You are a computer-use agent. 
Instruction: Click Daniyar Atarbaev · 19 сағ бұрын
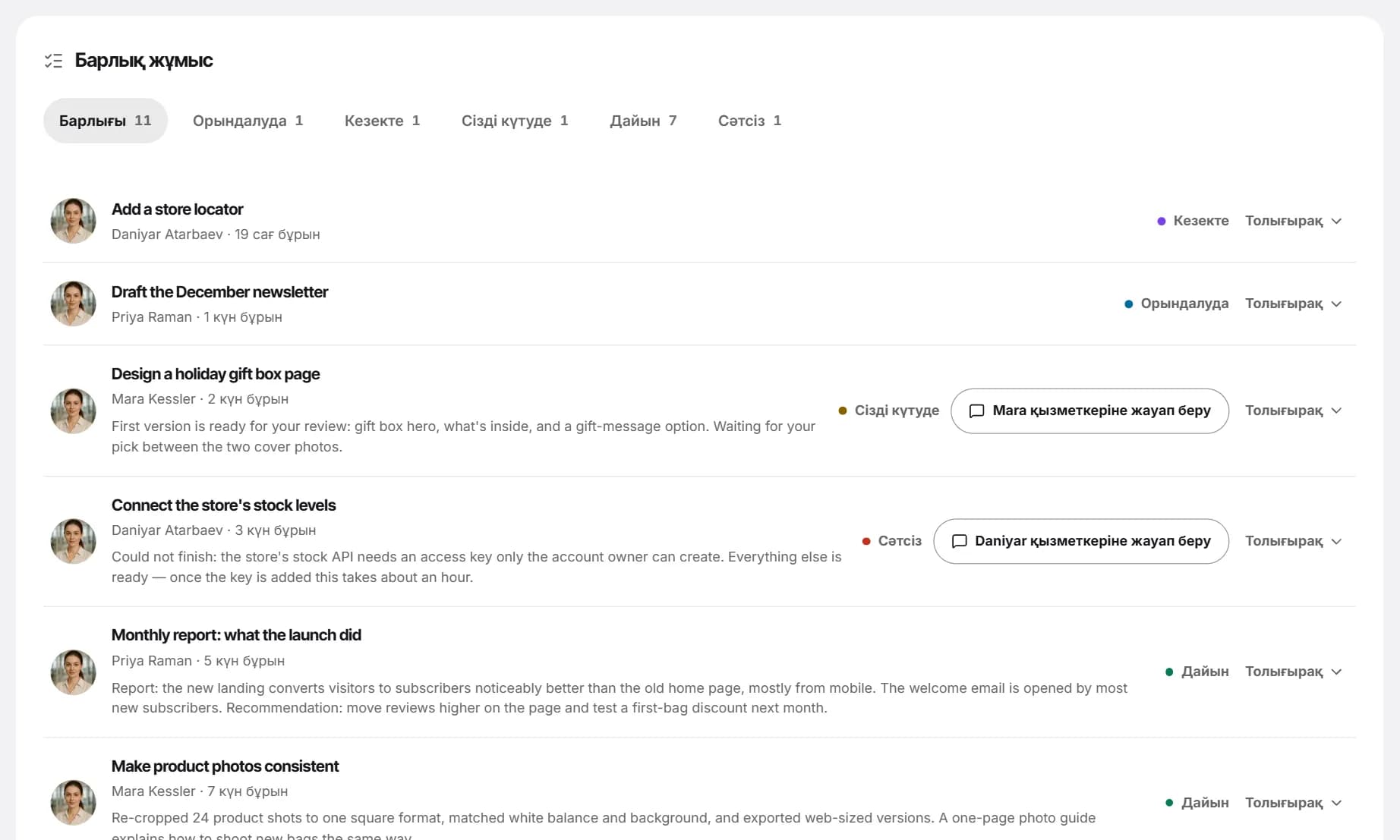coord(216,234)
